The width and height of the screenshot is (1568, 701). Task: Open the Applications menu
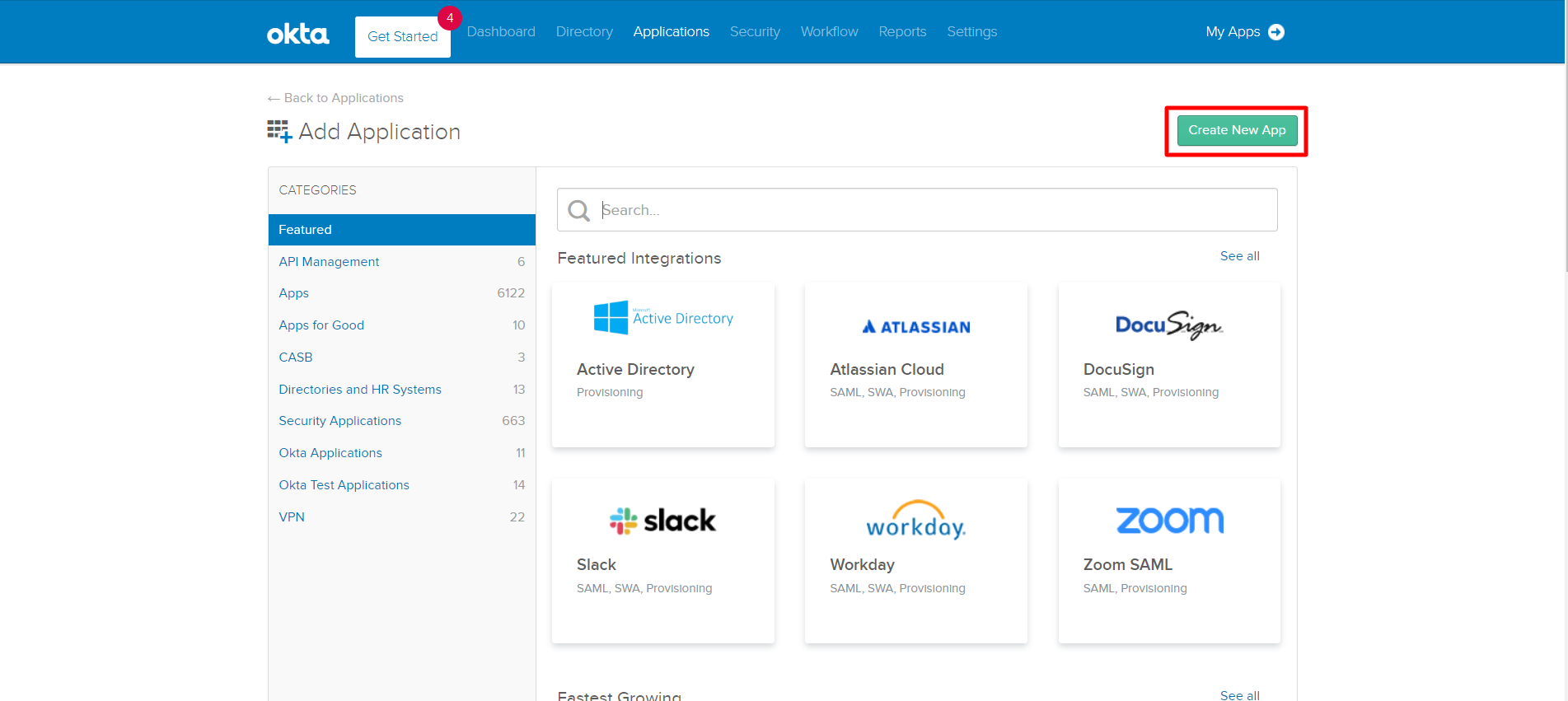[671, 32]
